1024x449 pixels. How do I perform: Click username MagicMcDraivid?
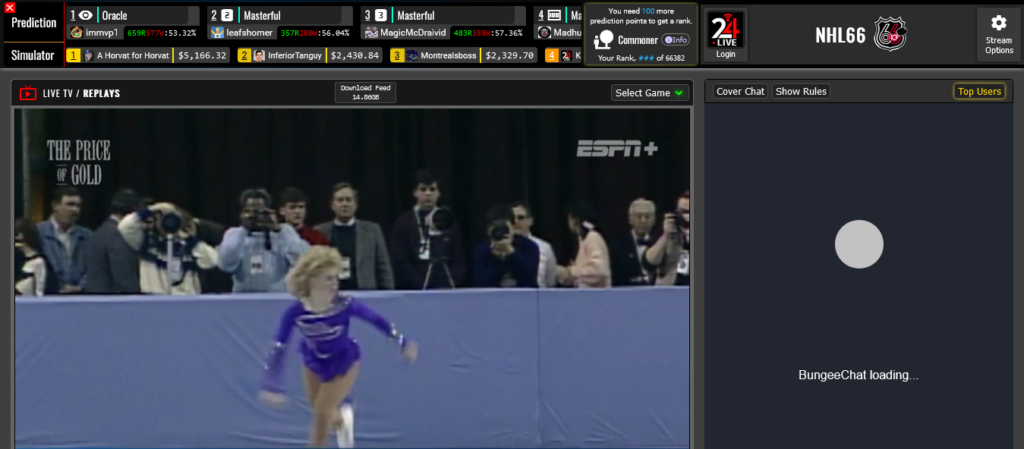click(411, 33)
